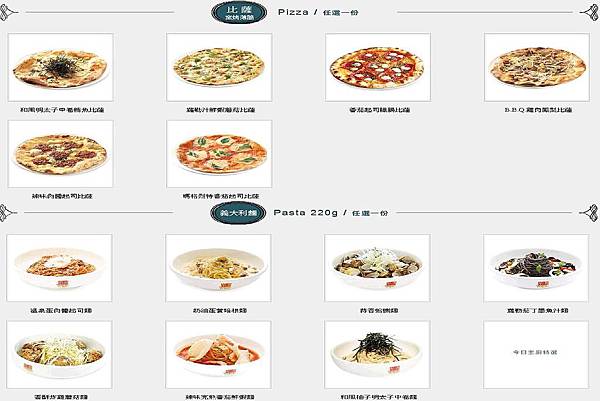Click the 'Pasta 220g' heading text

tap(305, 212)
